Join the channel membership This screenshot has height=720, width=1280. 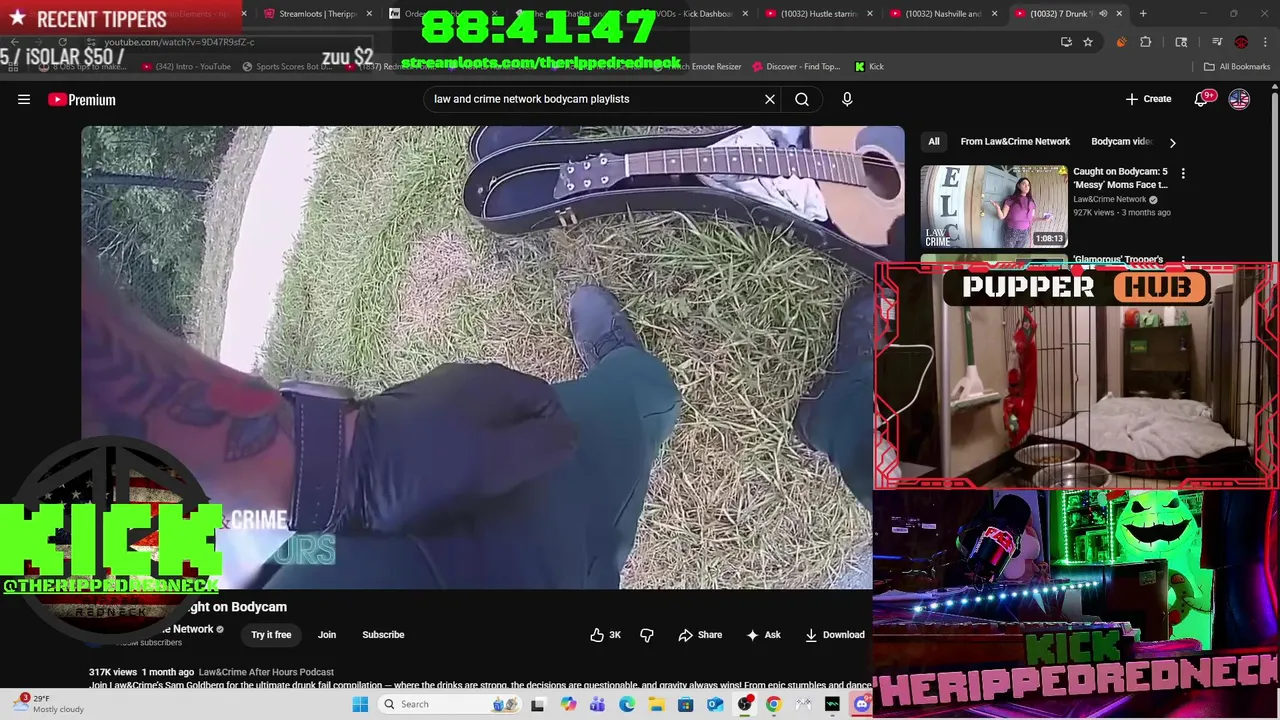pos(327,635)
